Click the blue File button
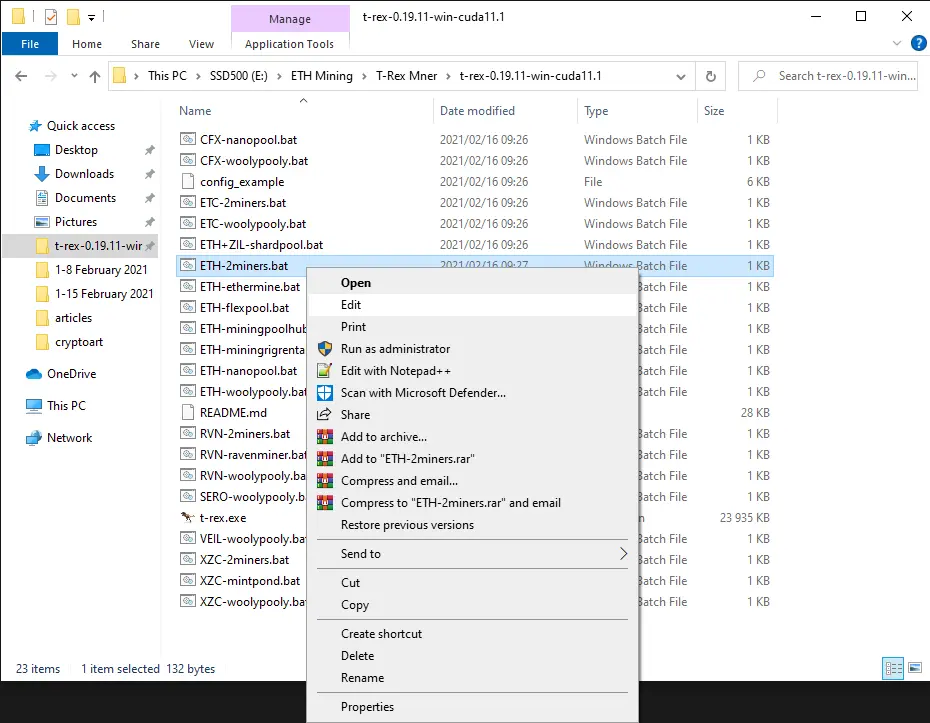Screen dimensions: 930x723 click(x=30, y=44)
